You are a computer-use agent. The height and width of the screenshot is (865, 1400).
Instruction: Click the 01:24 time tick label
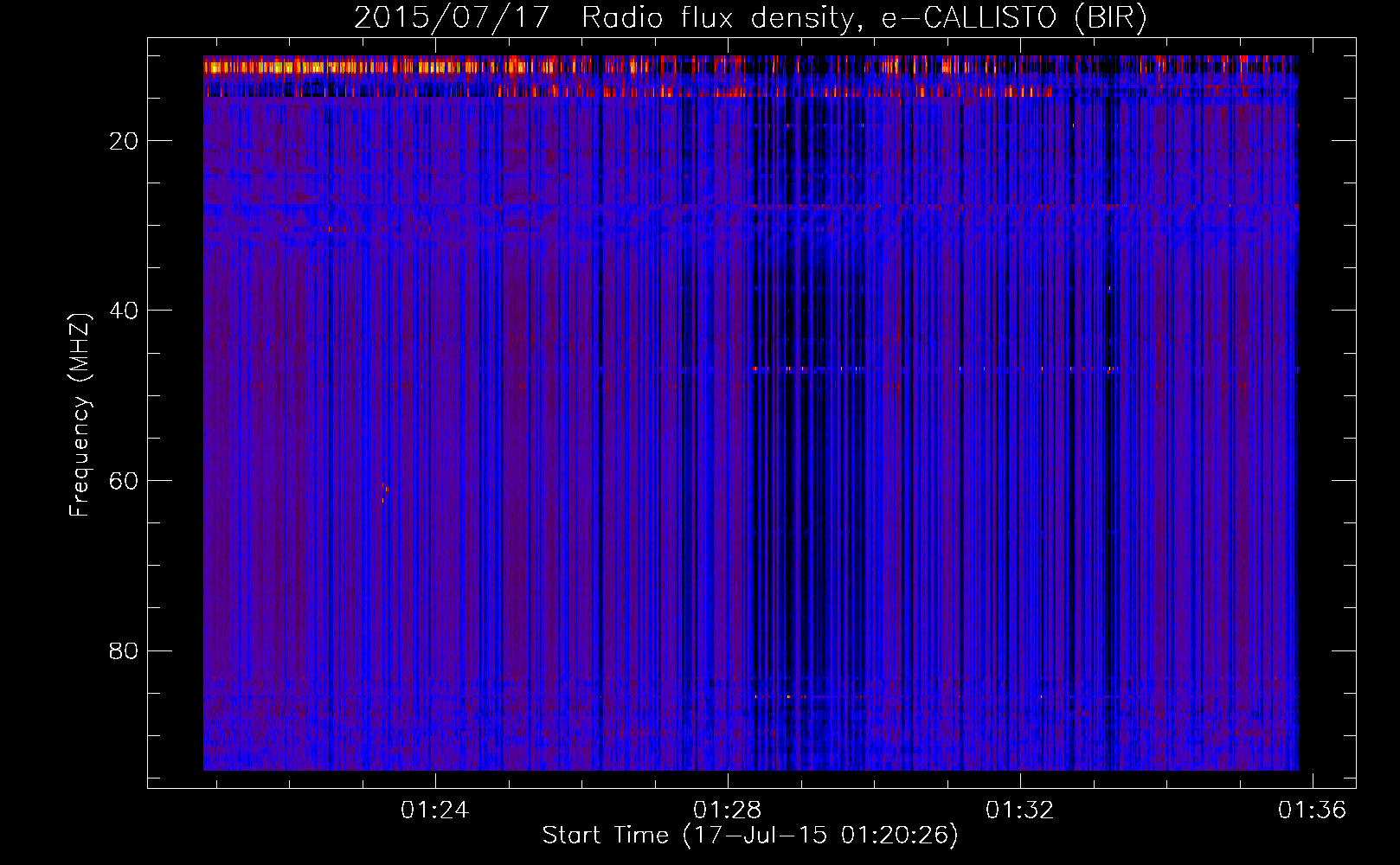point(434,810)
